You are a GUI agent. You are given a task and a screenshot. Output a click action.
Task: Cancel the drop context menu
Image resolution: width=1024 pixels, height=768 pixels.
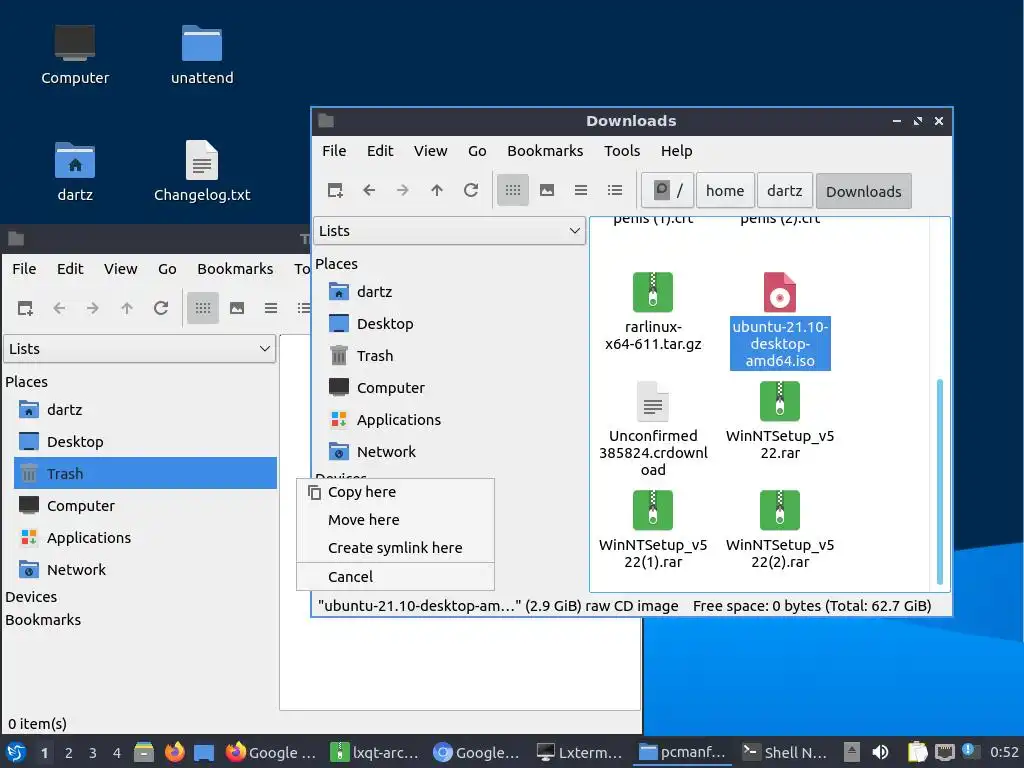pos(395,577)
